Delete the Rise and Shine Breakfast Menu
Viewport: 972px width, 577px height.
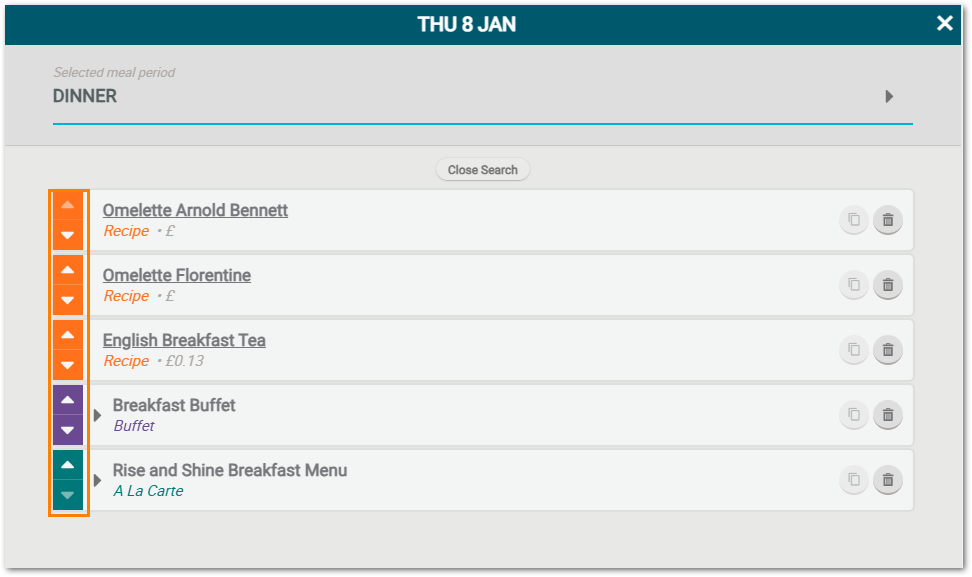tap(888, 480)
